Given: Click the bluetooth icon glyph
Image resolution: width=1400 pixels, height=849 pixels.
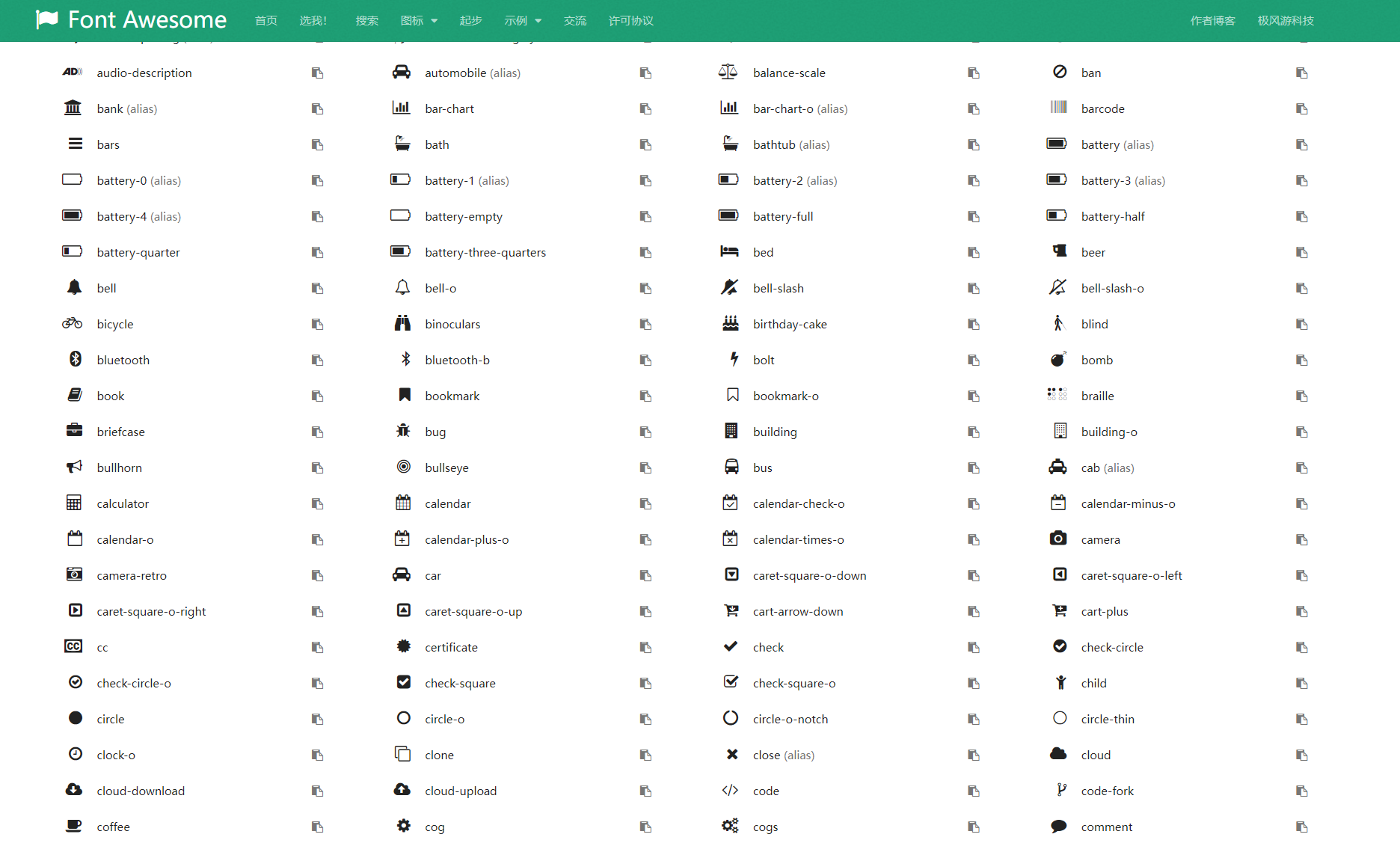Looking at the screenshot, I should [x=76, y=359].
